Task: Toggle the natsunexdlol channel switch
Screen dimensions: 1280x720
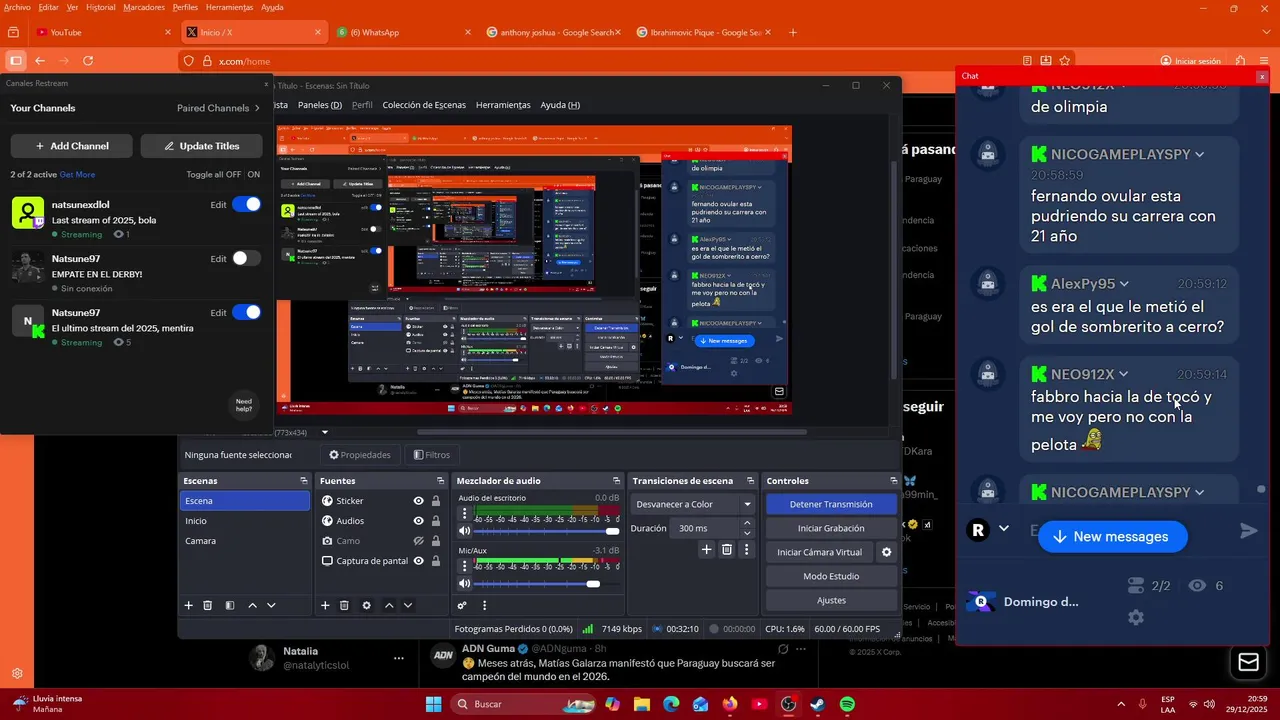Action: click(x=246, y=204)
